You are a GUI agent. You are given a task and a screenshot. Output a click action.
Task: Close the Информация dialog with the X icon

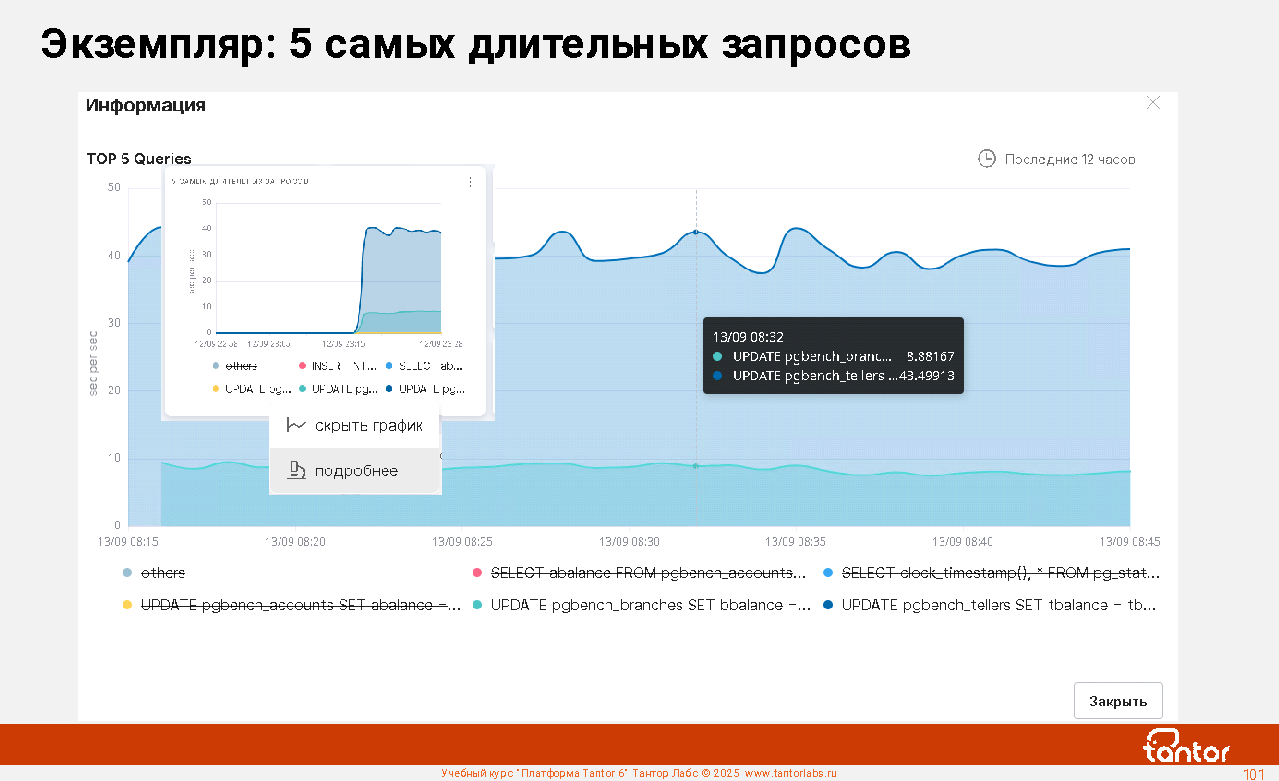click(x=1153, y=103)
